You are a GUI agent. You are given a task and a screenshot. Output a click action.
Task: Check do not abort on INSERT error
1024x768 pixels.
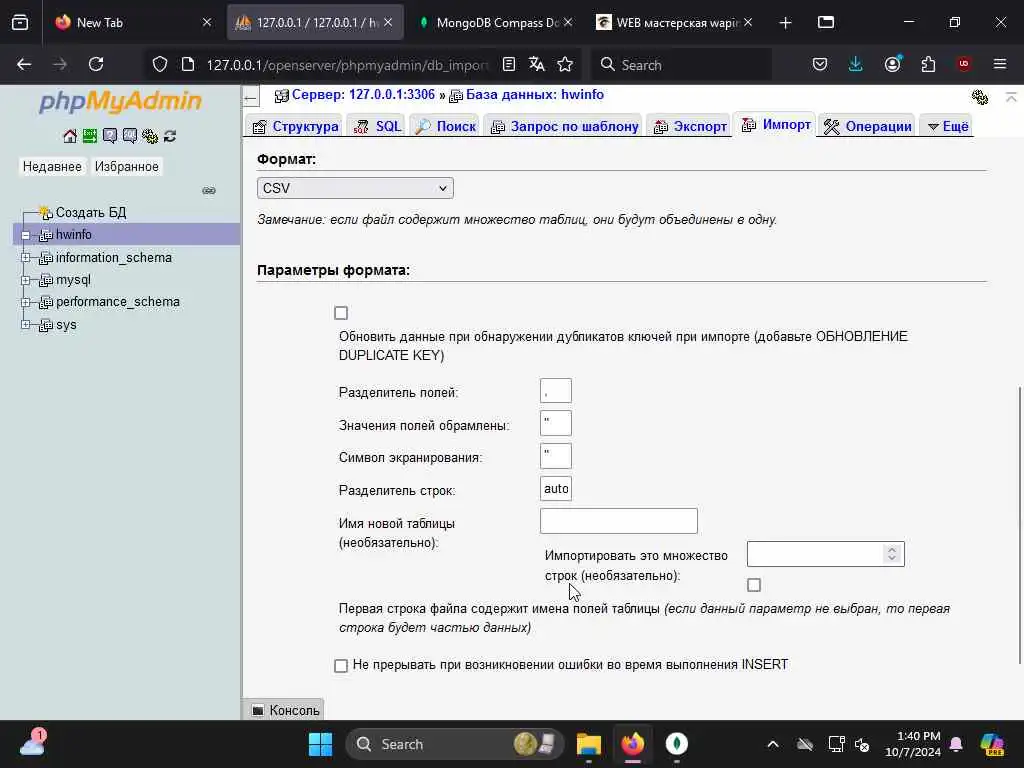click(341, 665)
